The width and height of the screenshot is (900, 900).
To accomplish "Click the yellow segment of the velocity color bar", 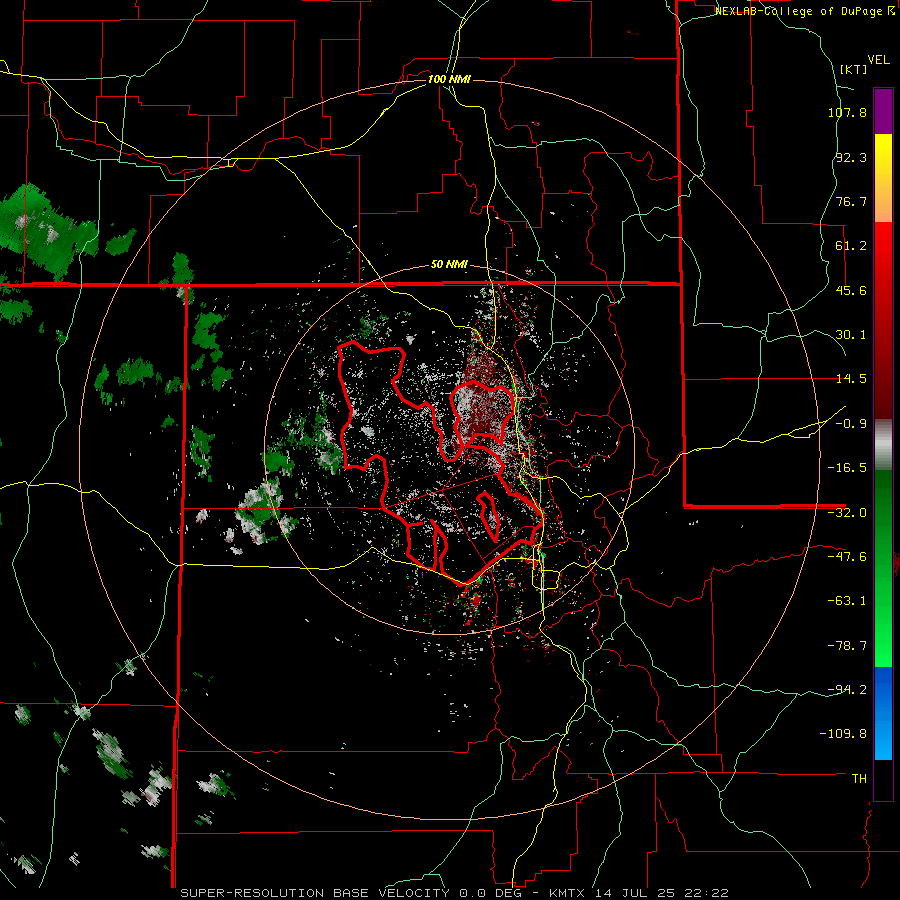I will click(x=883, y=178).
